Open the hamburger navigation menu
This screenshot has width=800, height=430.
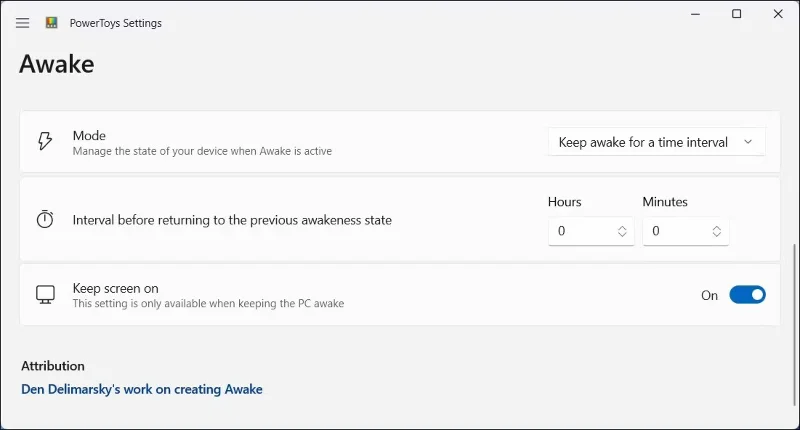[x=23, y=23]
